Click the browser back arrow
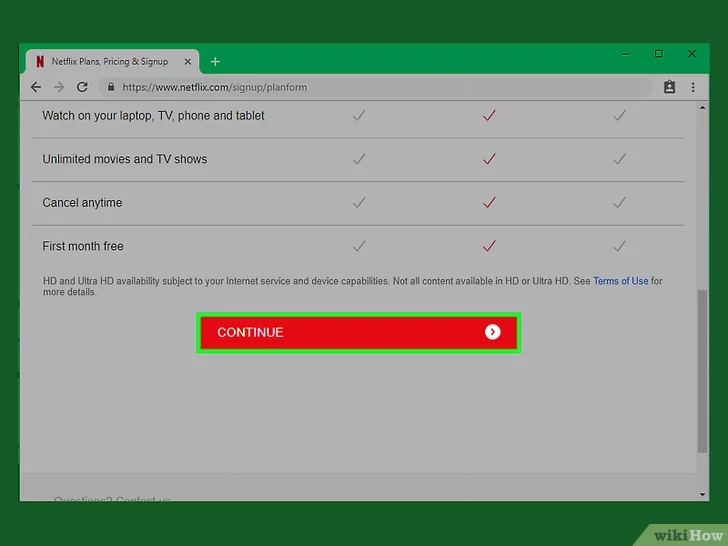Screen dimensions: 728x546 (x=36, y=87)
